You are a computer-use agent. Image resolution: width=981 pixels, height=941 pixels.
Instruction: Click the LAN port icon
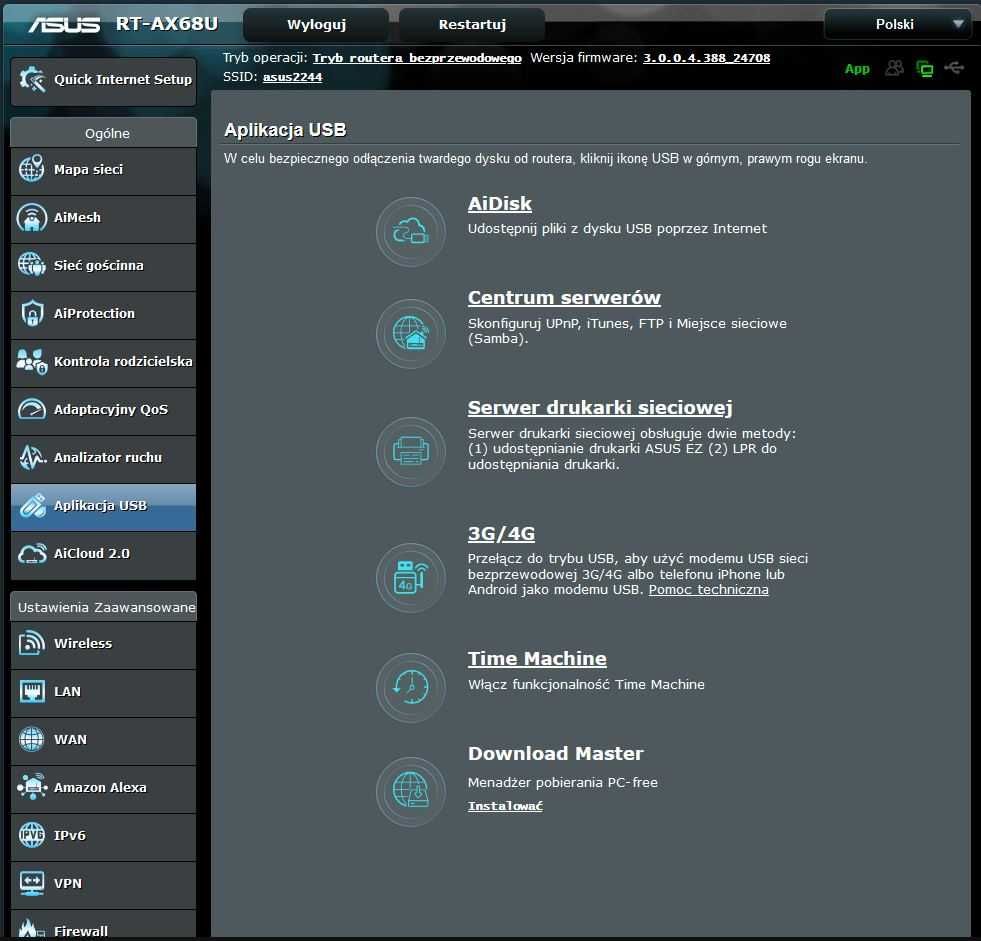(31, 691)
